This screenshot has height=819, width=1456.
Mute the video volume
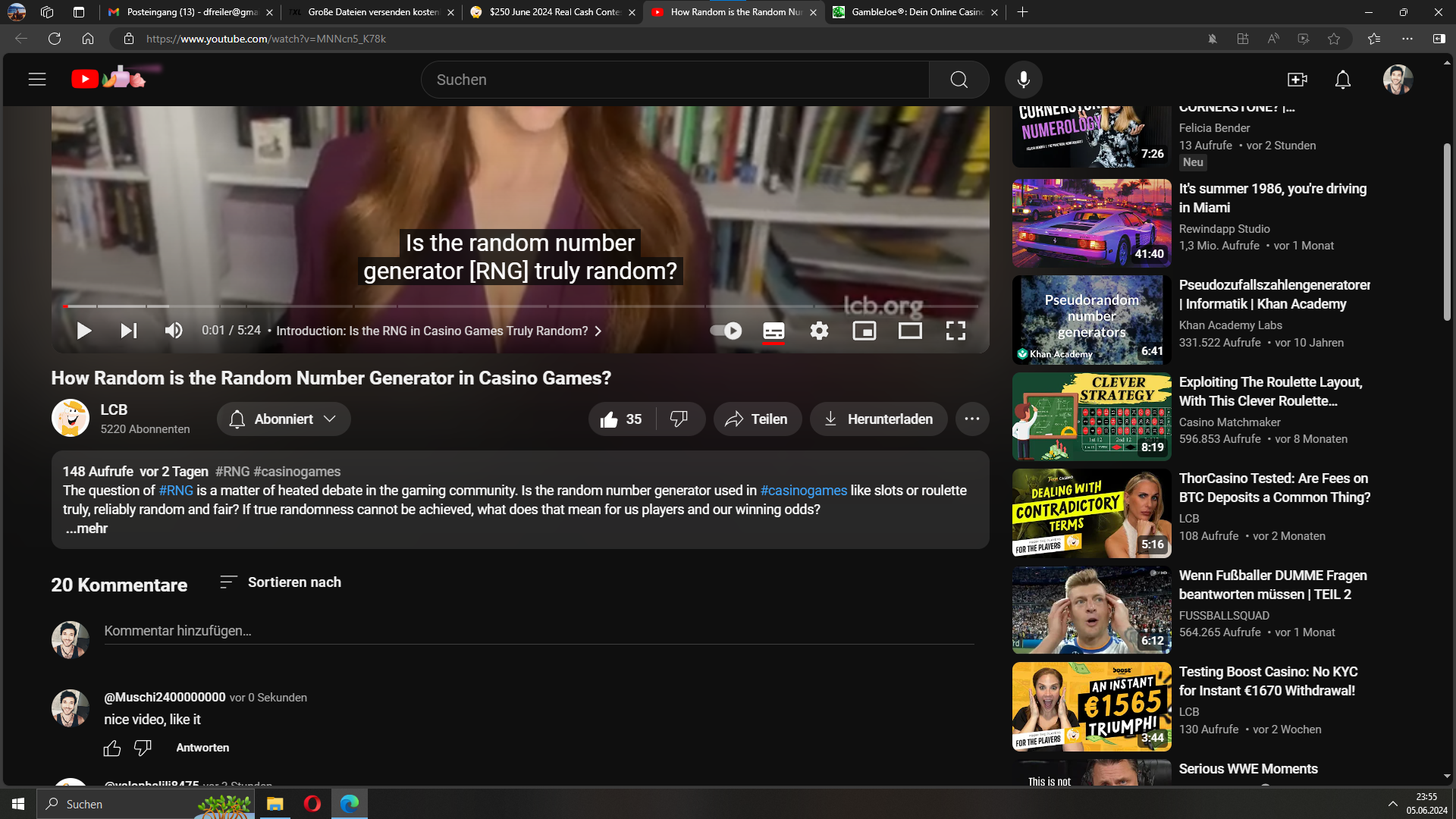tap(174, 331)
